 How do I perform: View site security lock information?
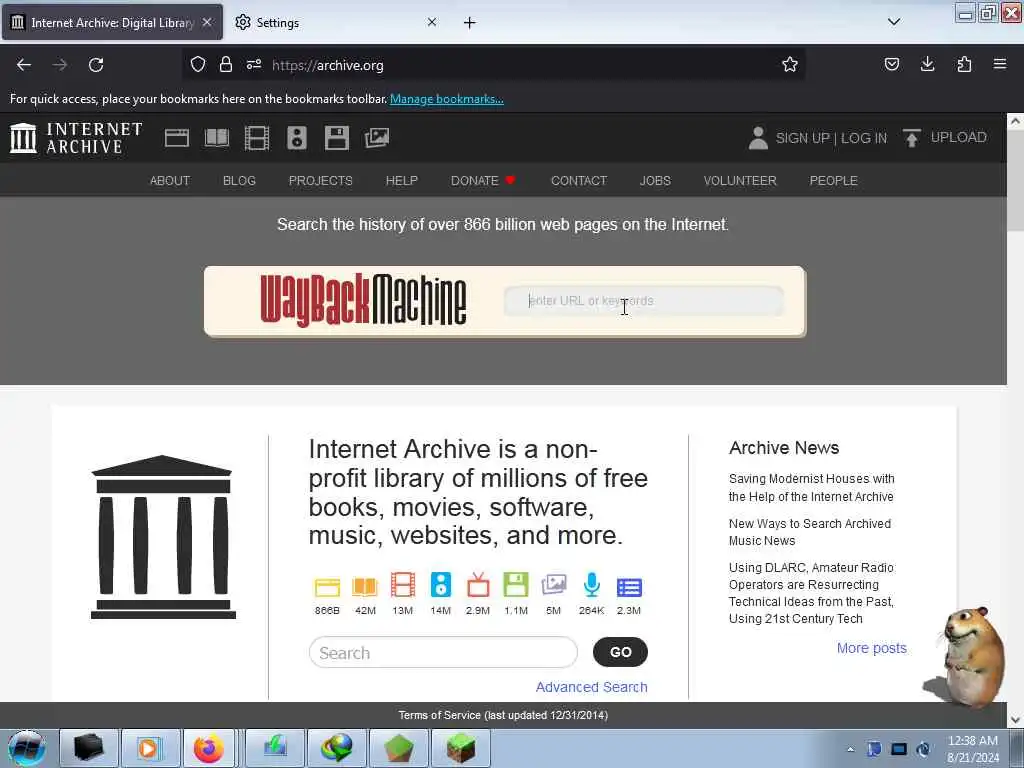click(226, 64)
